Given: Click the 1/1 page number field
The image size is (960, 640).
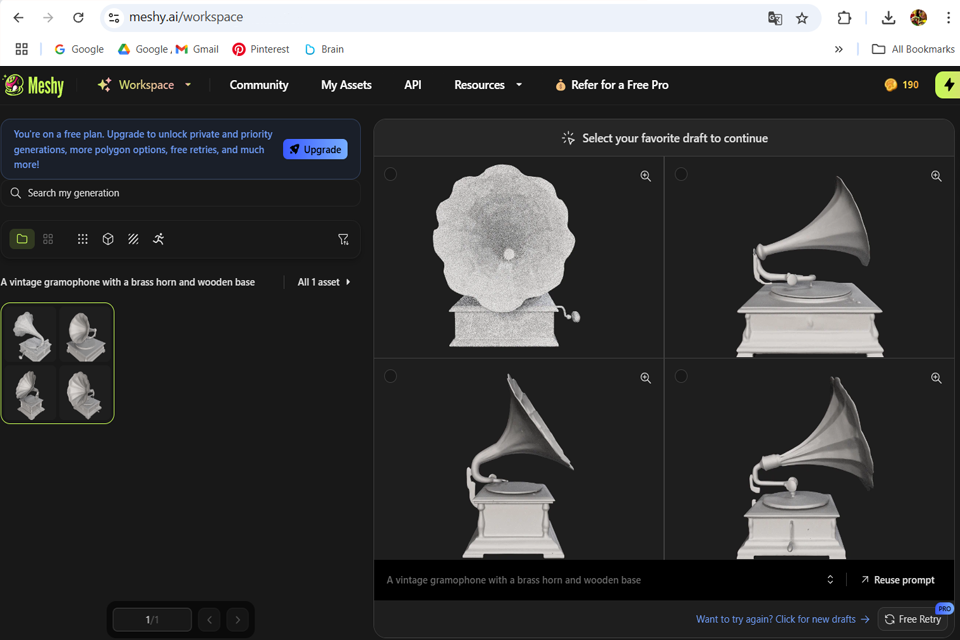Looking at the screenshot, I should [x=152, y=620].
